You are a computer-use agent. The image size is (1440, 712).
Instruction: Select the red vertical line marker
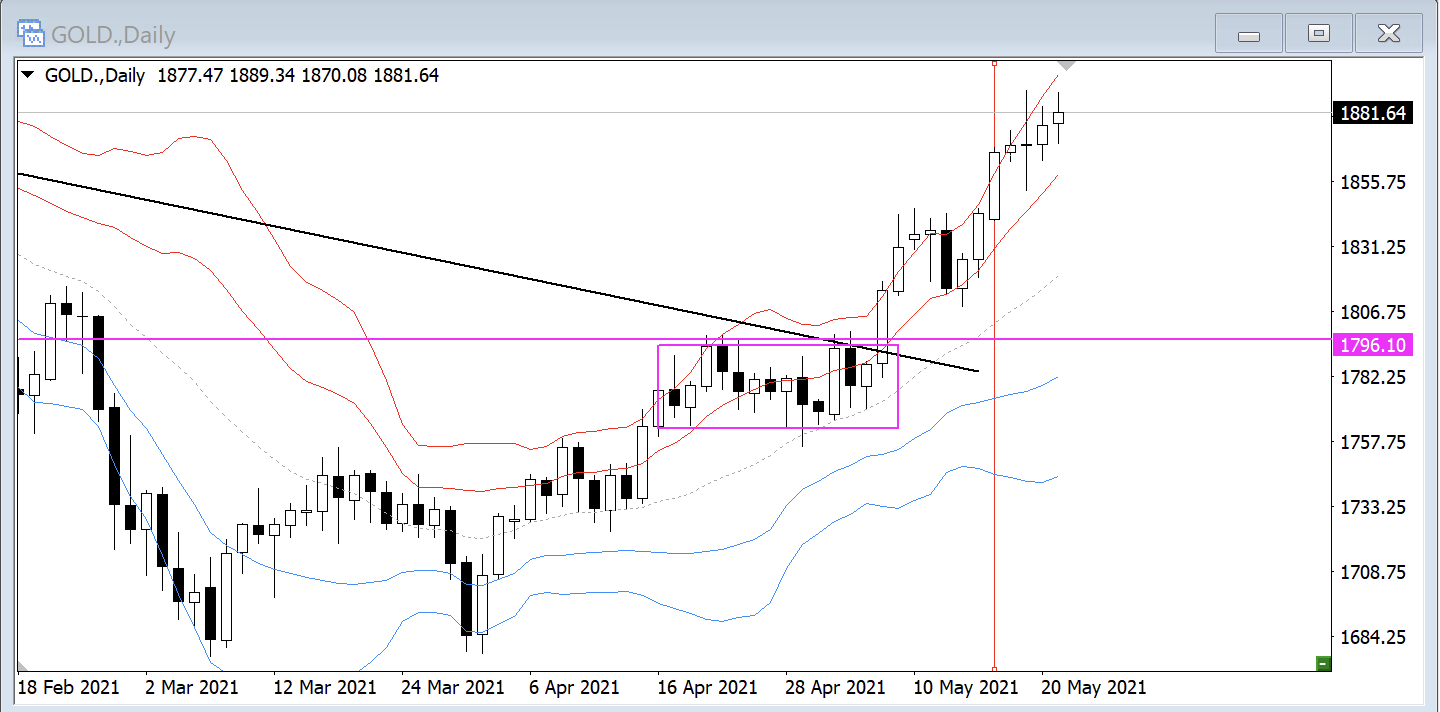pos(994,500)
